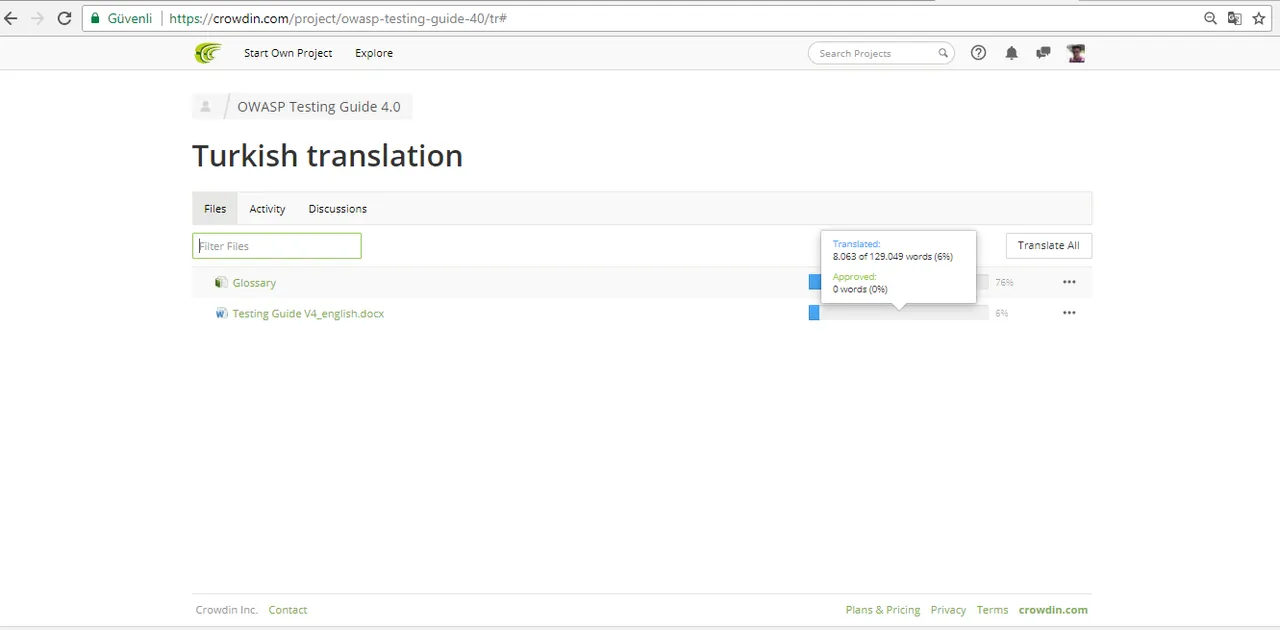The image size is (1280, 630).
Task: Click the Word document icon of Testing Guide
Action: point(221,313)
